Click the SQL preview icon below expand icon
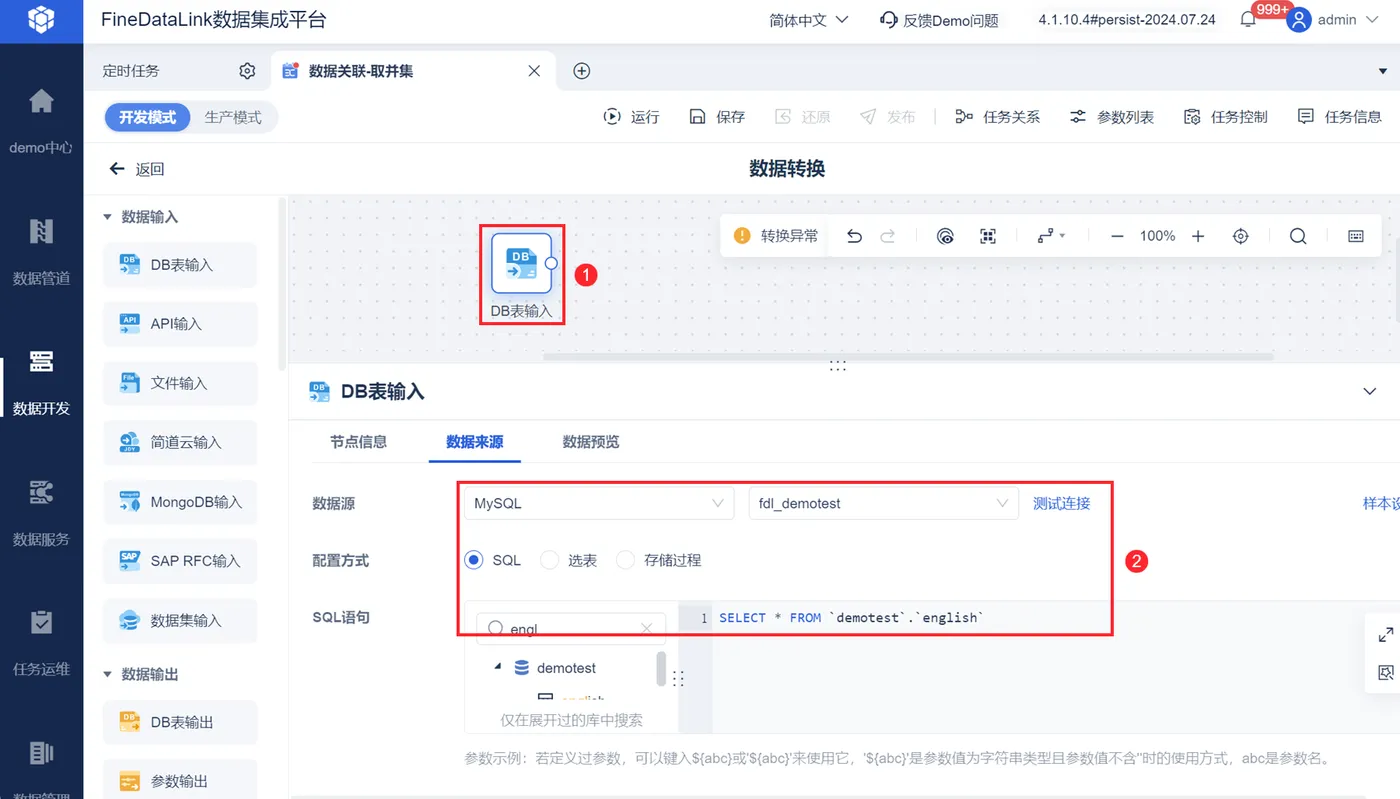This screenshot has width=1400, height=799. [1386, 672]
